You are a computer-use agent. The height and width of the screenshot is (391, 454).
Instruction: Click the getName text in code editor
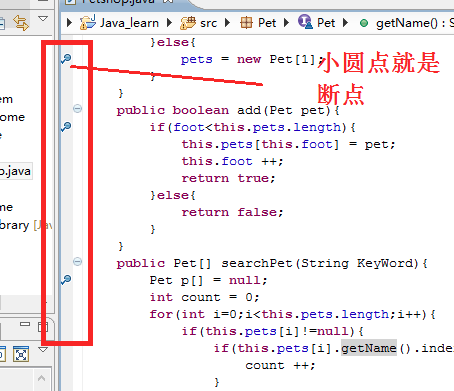point(369,348)
